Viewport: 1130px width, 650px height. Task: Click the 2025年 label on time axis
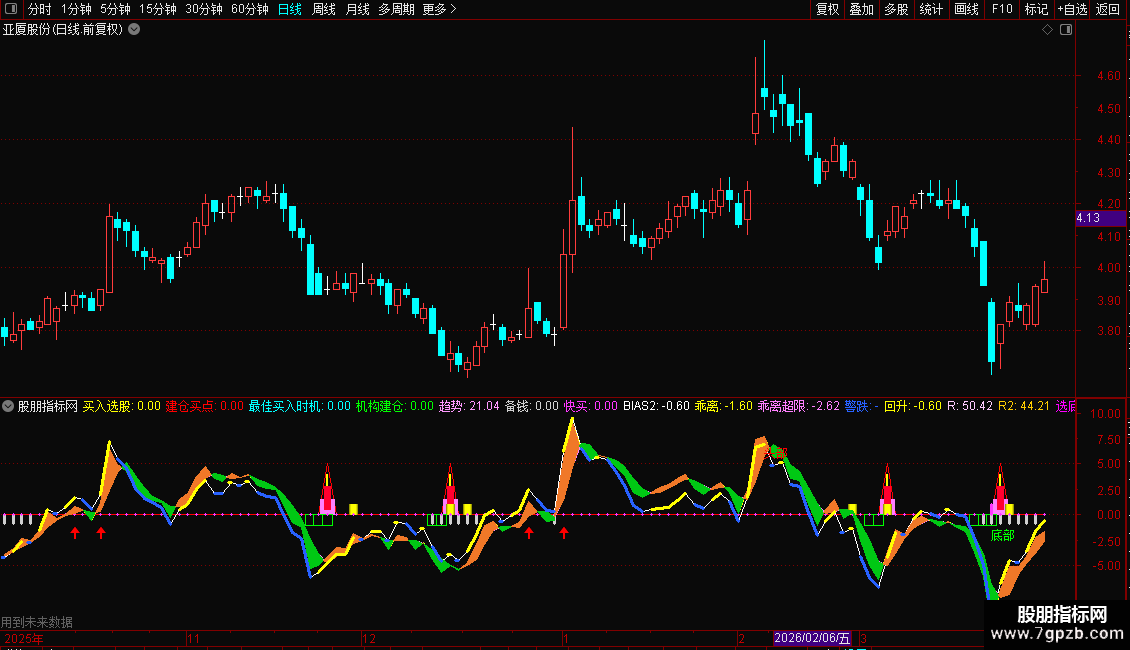[x=24, y=638]
